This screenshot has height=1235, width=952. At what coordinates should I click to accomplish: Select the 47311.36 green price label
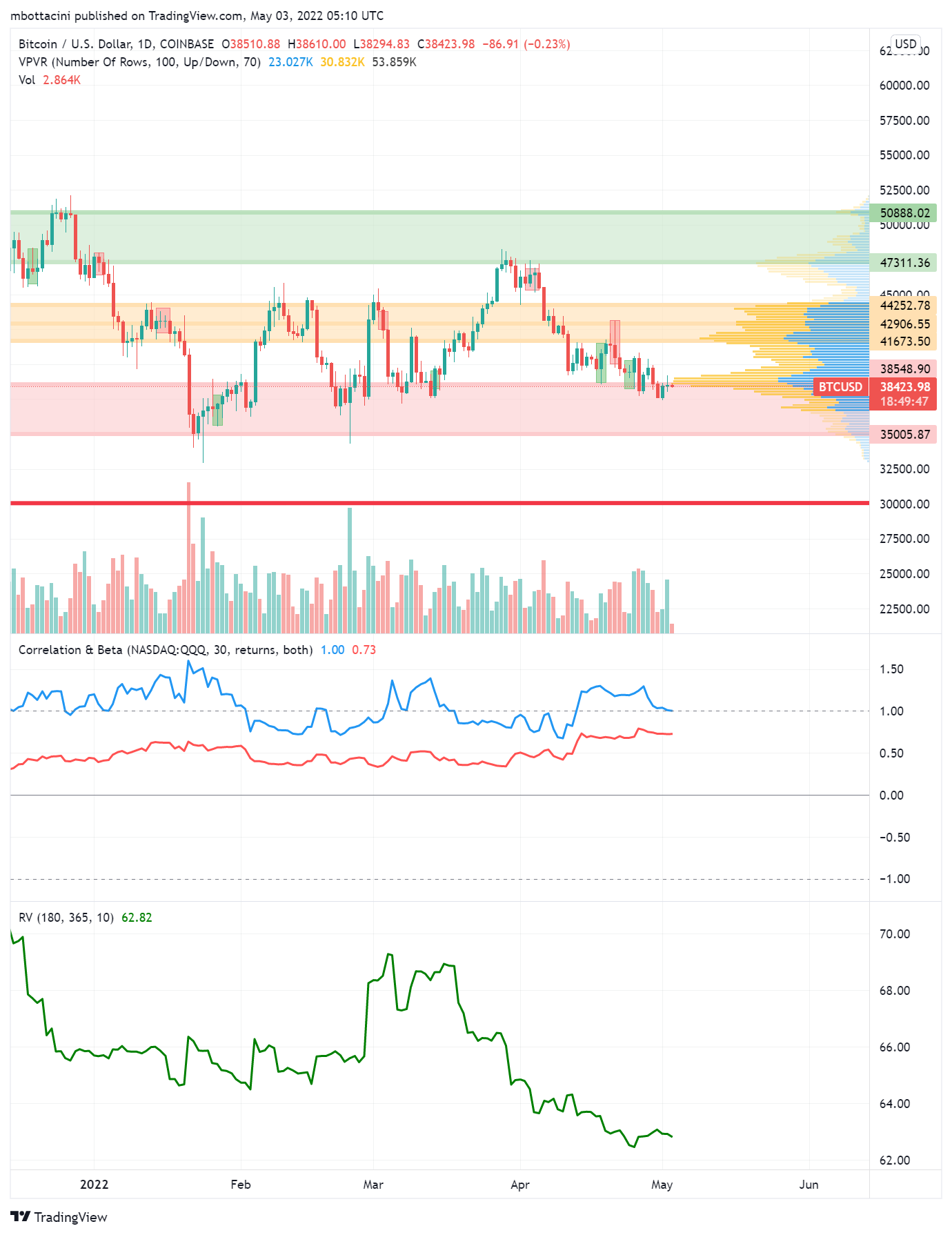(904, 263)
